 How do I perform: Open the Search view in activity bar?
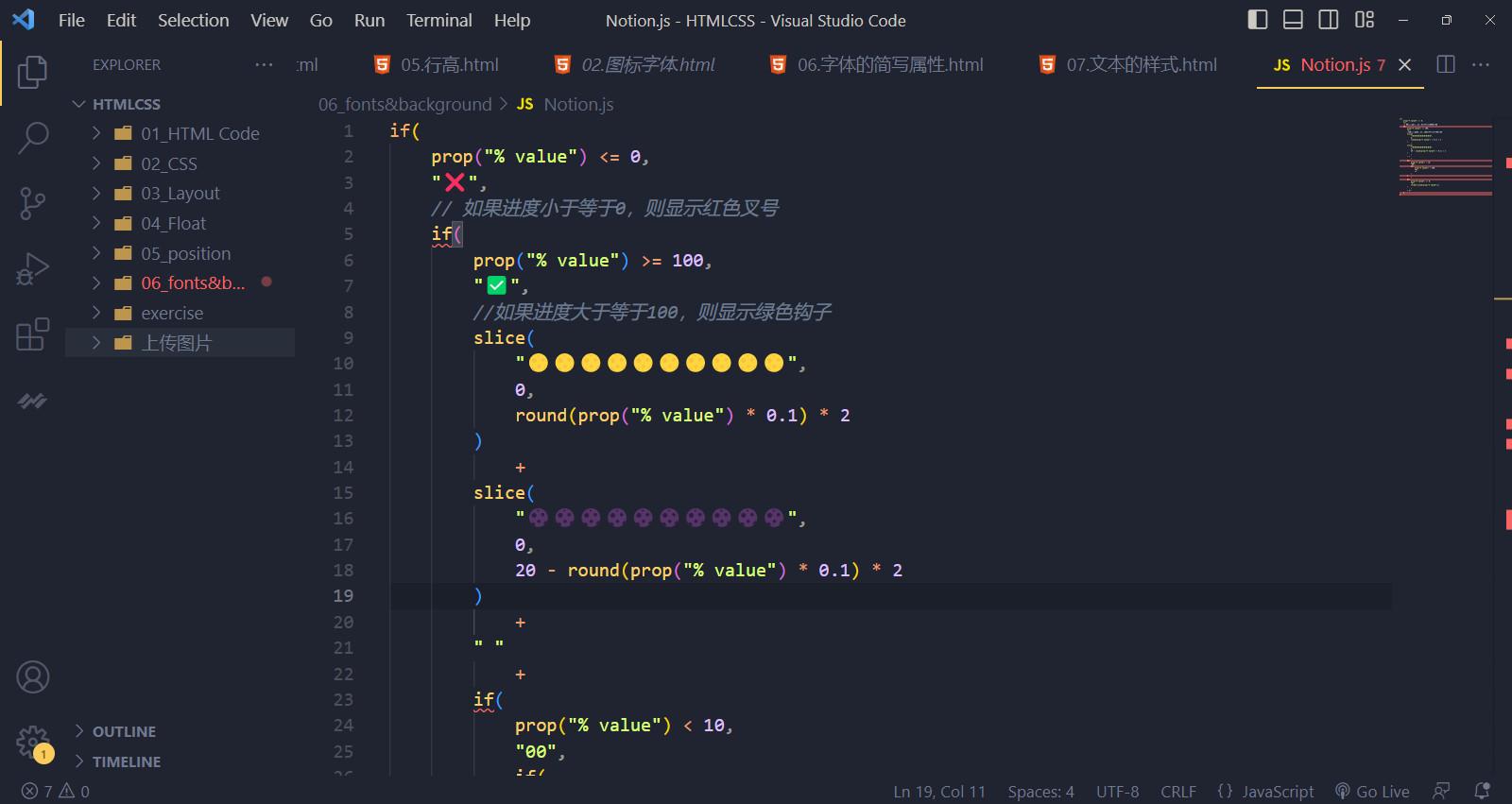click(x=33, y=138)
